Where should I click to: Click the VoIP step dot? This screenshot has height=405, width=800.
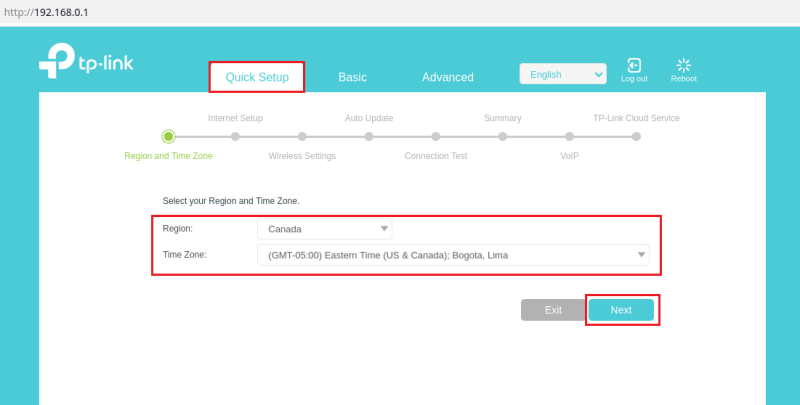(x=569, y=136)
